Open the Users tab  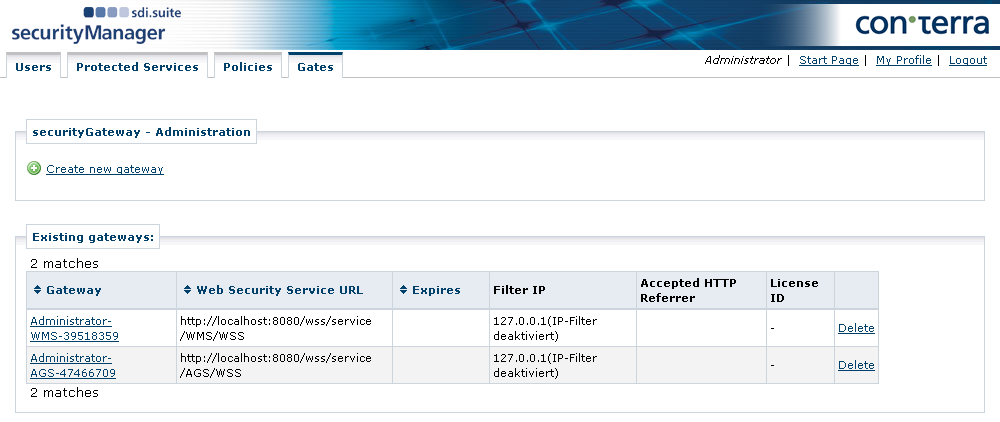pyautogui.click(x=34, y=67)
